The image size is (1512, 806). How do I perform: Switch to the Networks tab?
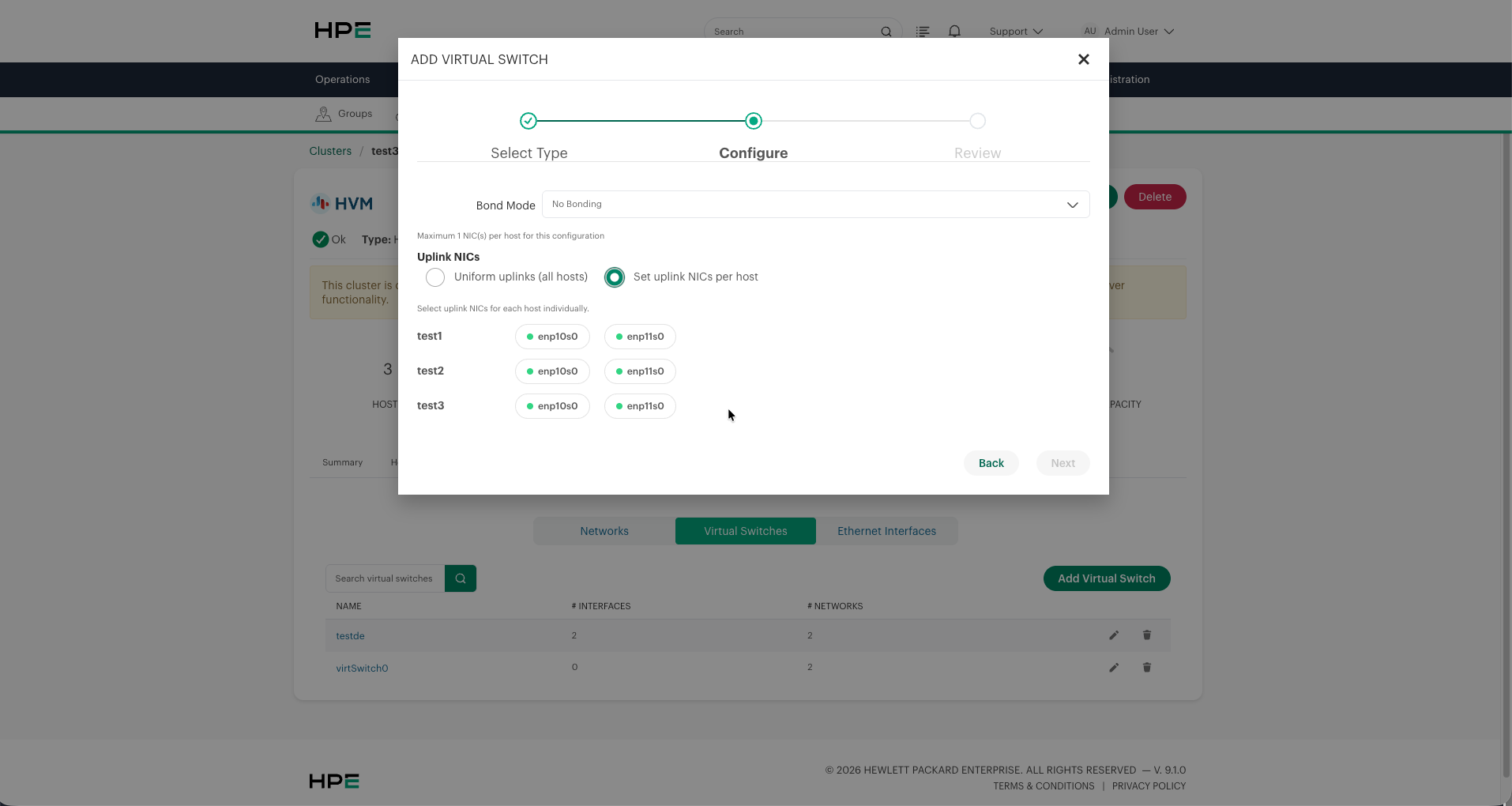pos(604,531)
